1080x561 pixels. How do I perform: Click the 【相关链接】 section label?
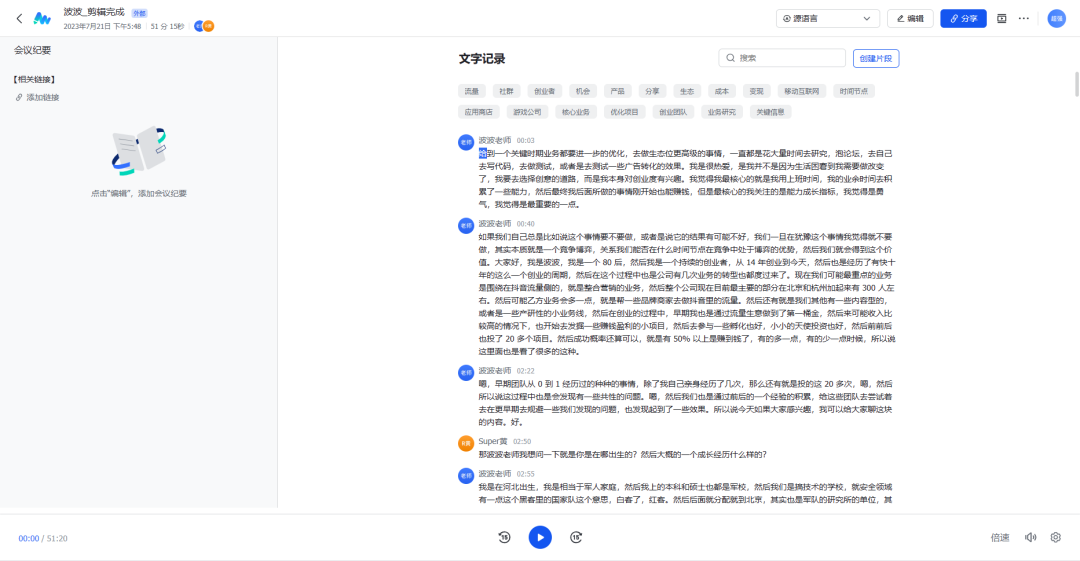coord(34,79)
